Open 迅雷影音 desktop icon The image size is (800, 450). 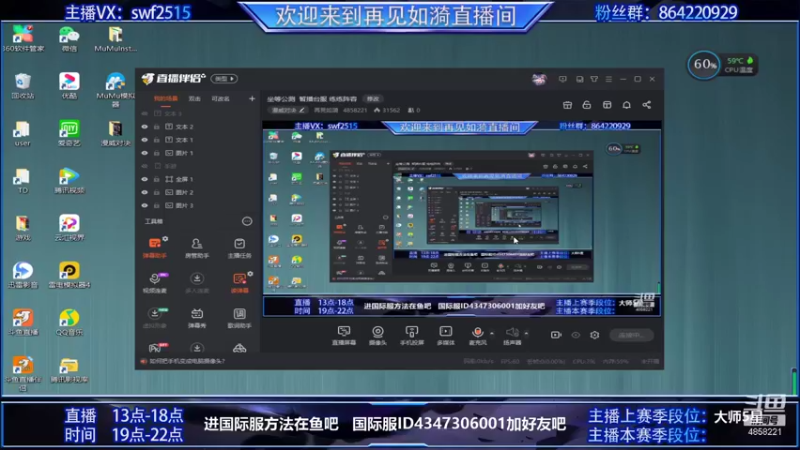pyautogui.click(x=22, y=276)
